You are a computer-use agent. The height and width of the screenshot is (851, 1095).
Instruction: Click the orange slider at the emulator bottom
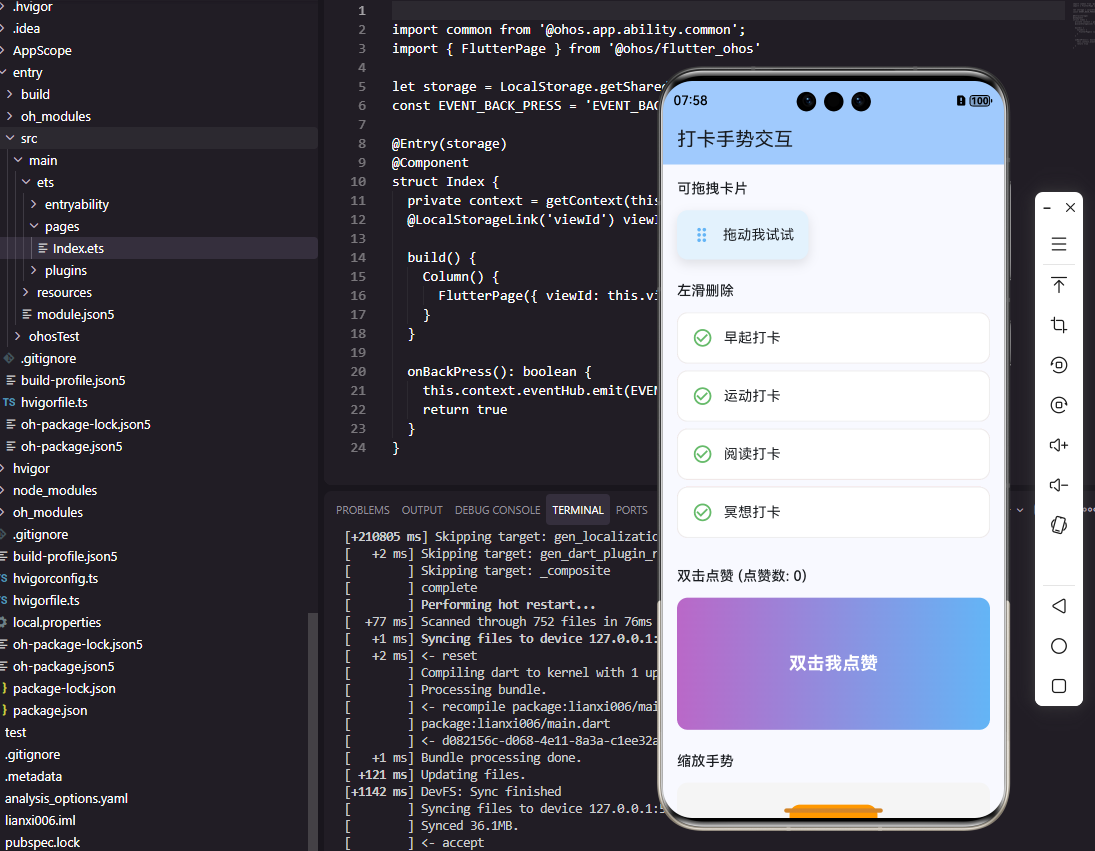[833, 811]
